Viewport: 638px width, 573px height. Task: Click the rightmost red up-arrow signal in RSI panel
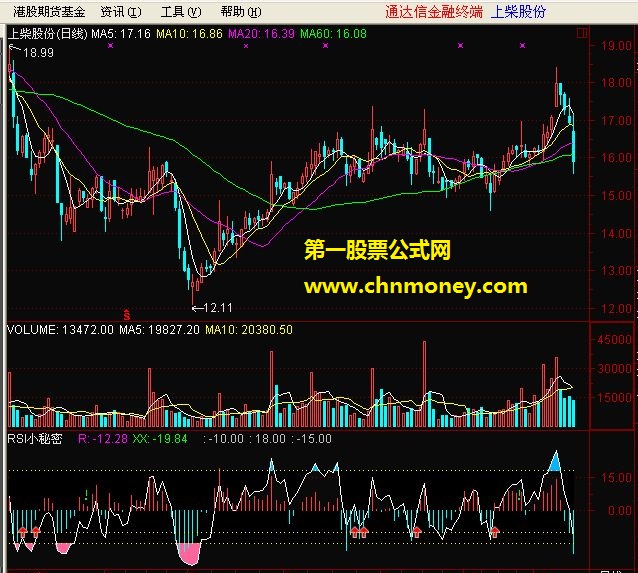coord(495,531)
